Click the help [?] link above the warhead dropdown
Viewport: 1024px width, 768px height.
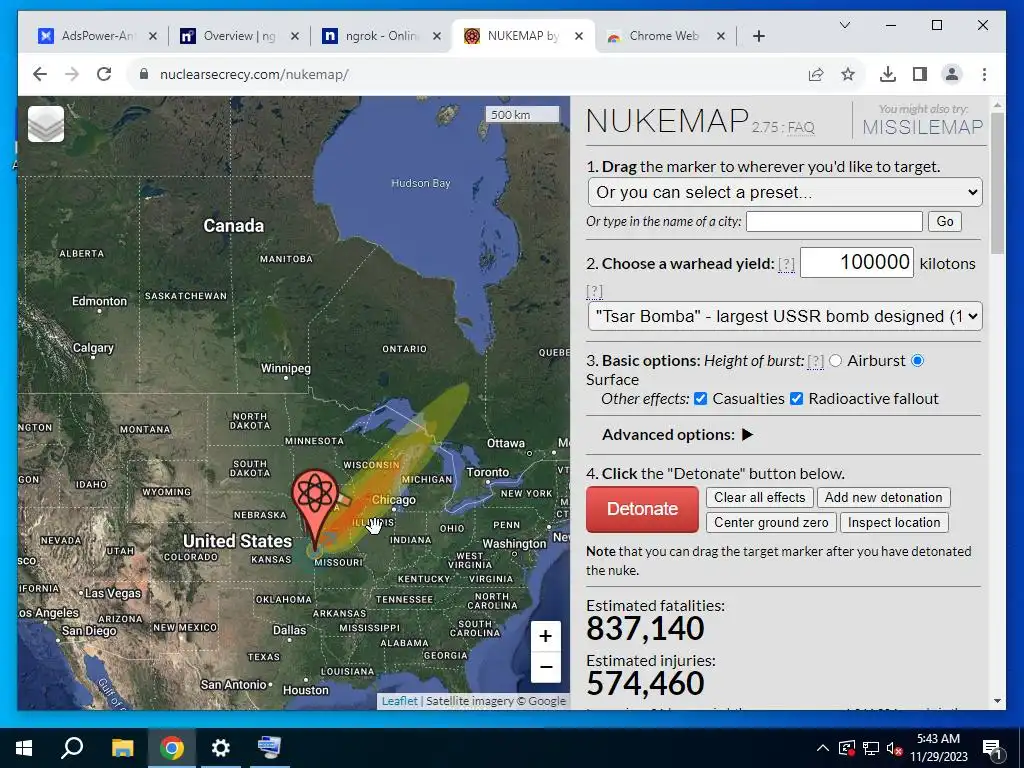(x=594, y=291)
